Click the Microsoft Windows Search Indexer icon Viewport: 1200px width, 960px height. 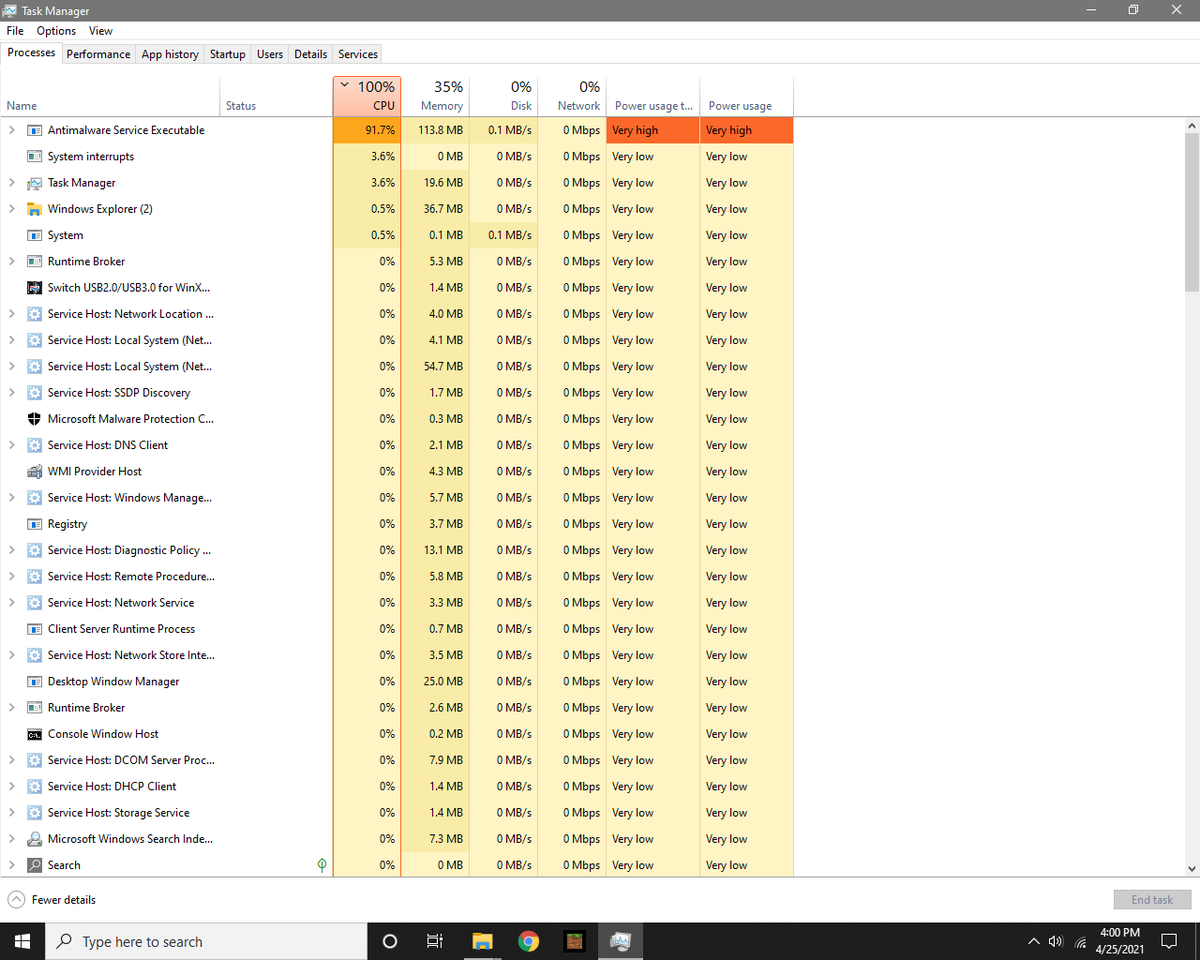[35, 839]
